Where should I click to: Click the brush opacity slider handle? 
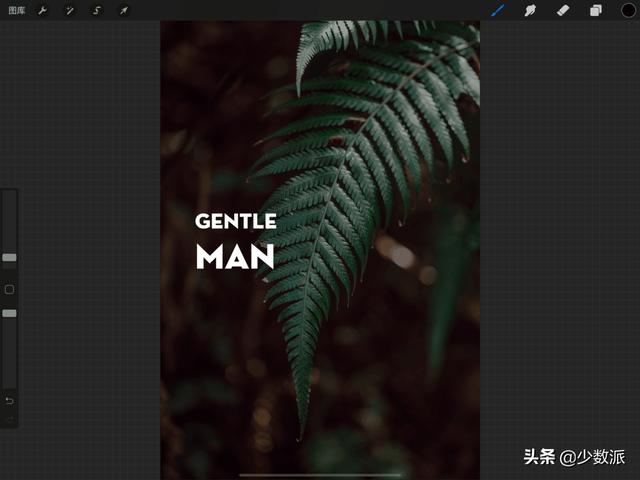tap(9, 313)
